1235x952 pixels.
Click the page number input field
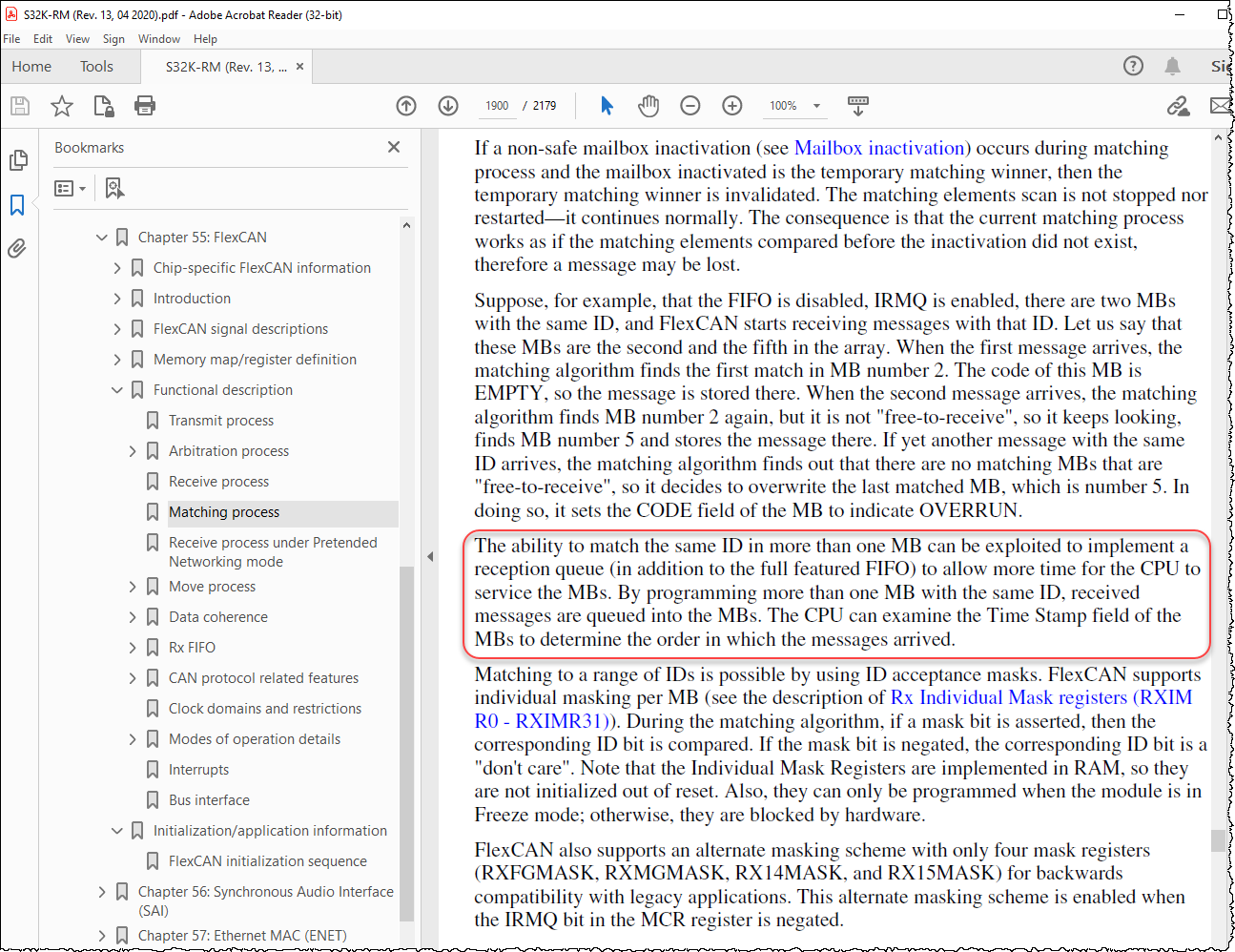click(497, 106)
